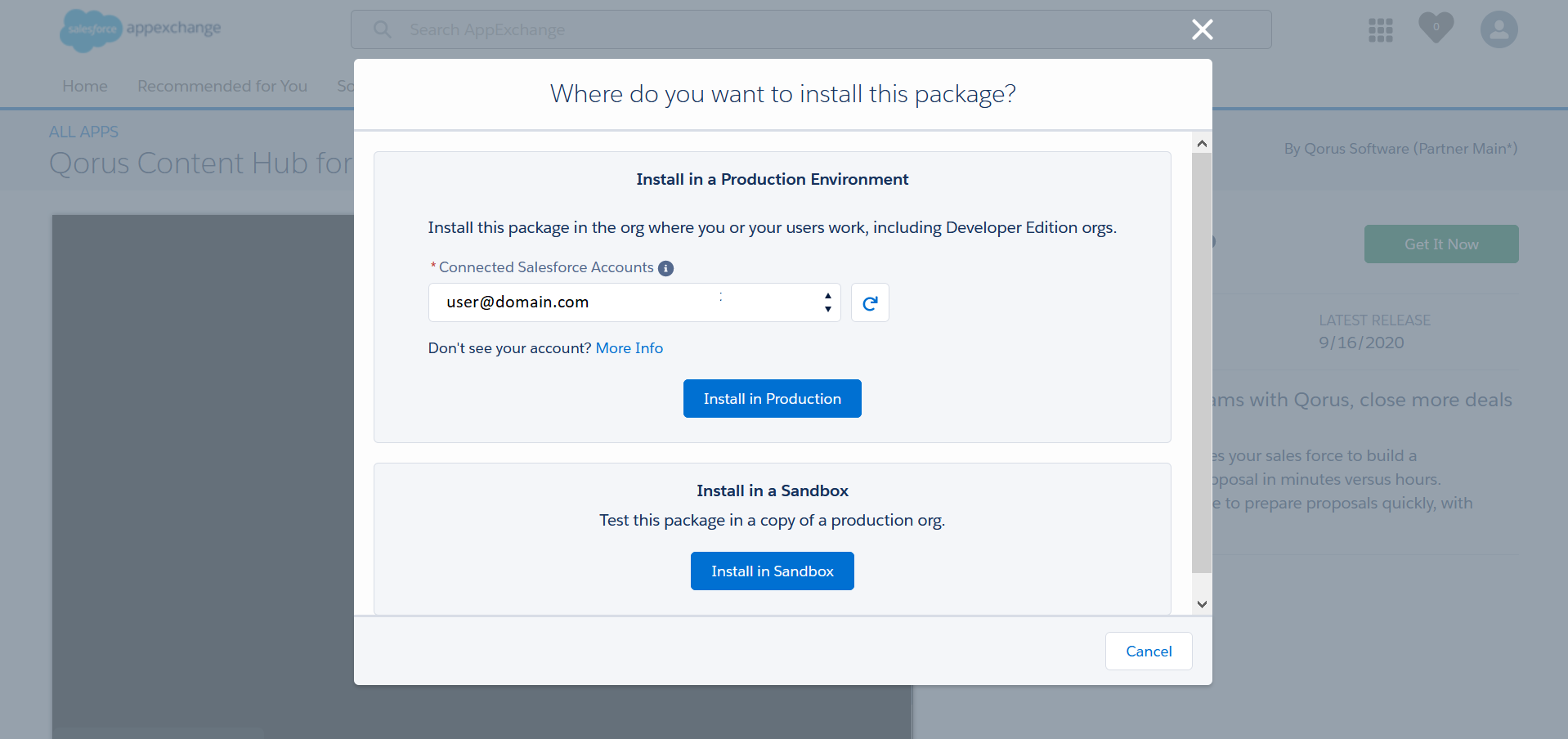Click the info icon beside Connected Salesforce Accounts
The width and height of the screenshot is (1568, 739).
pos(666,268)
